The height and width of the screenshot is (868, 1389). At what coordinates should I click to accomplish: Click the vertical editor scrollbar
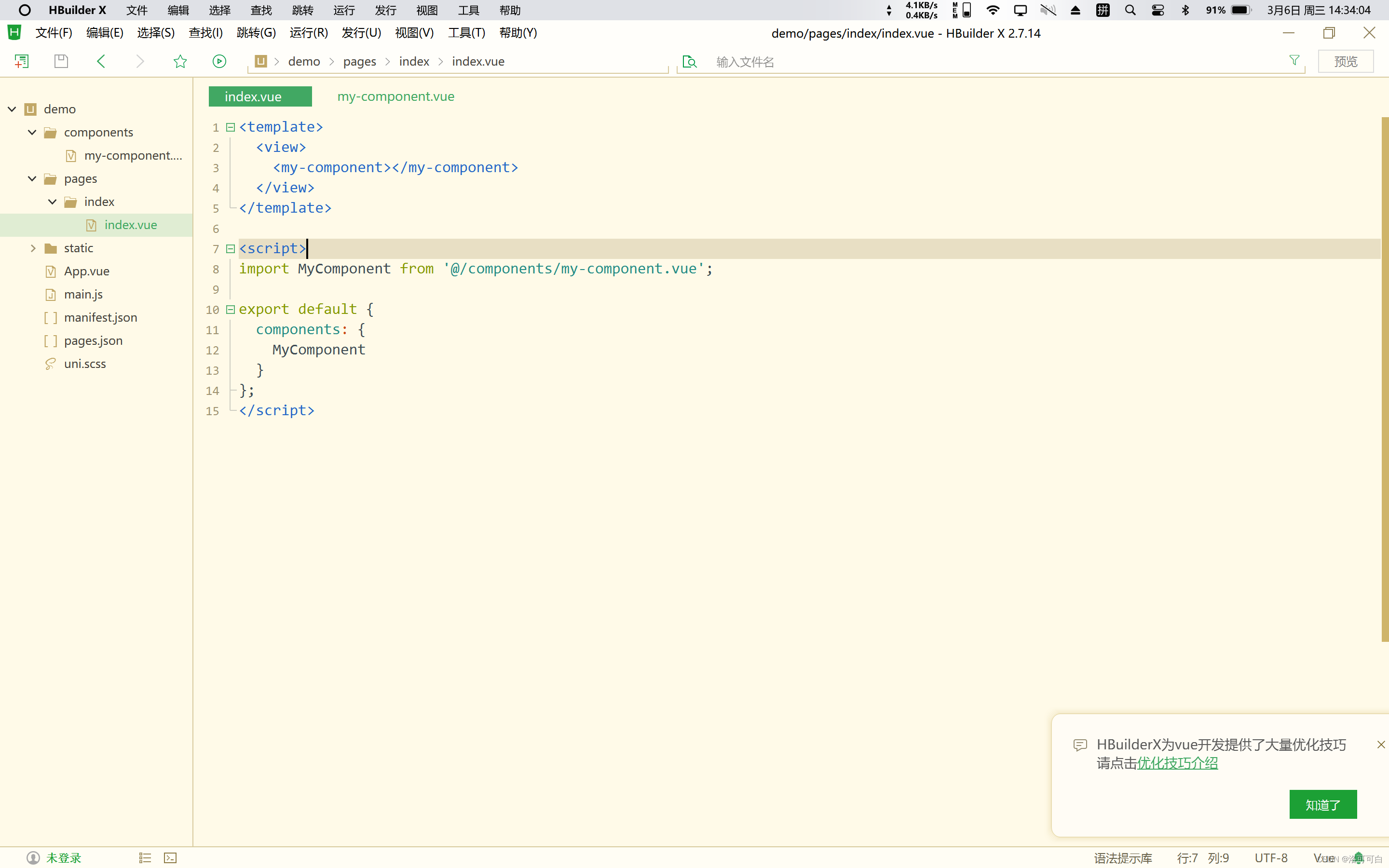point(1384,379)
